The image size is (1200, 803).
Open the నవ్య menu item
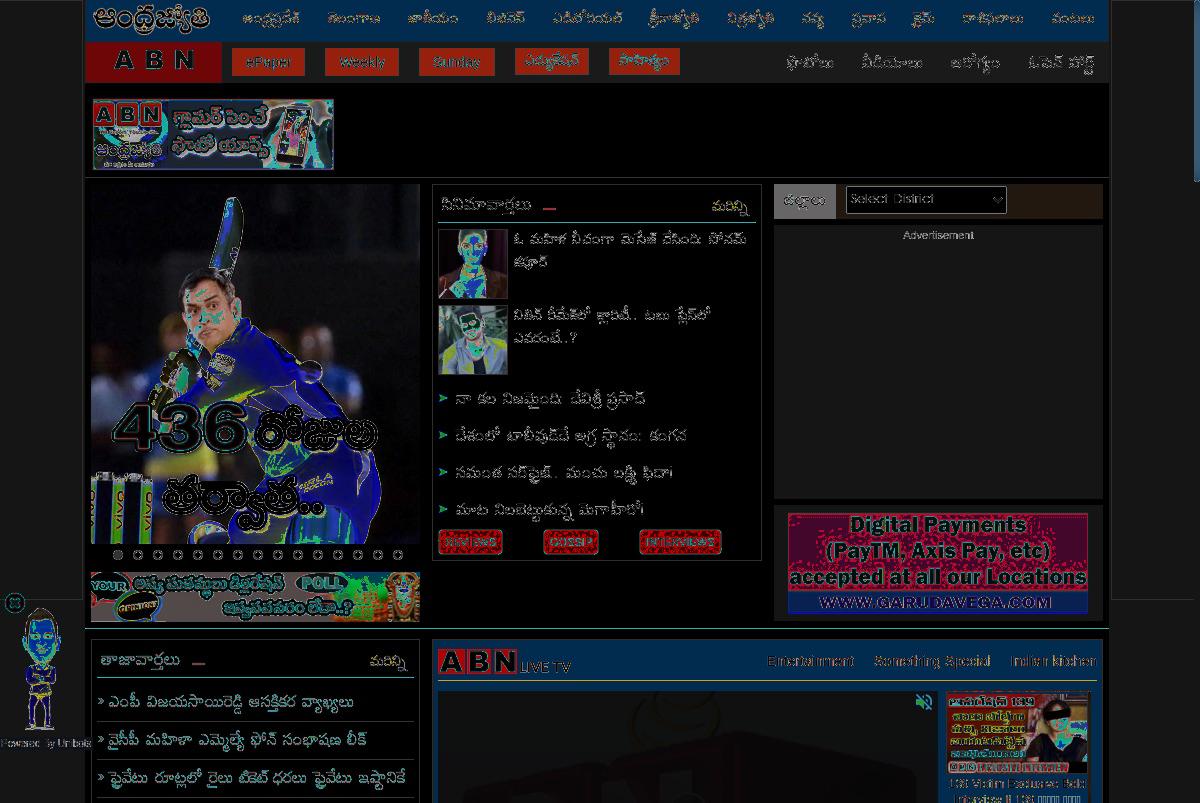point(812,19)
